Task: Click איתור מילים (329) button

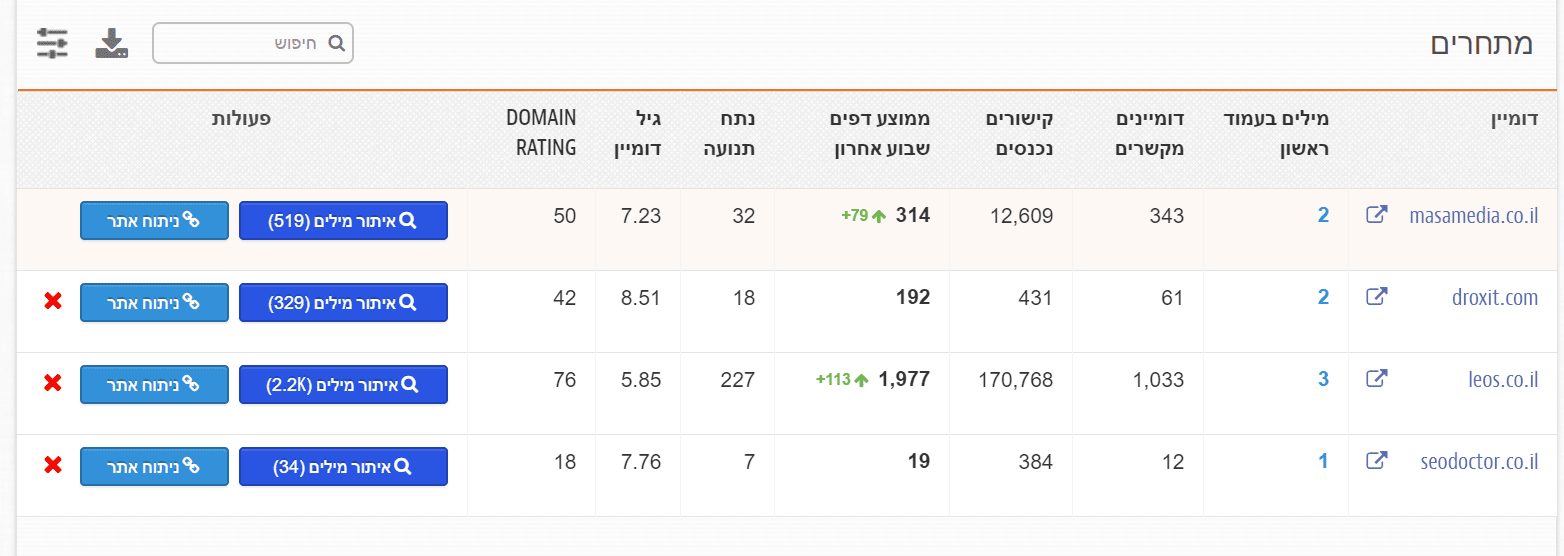Action: pyautogui.click(x=343, y=303)
